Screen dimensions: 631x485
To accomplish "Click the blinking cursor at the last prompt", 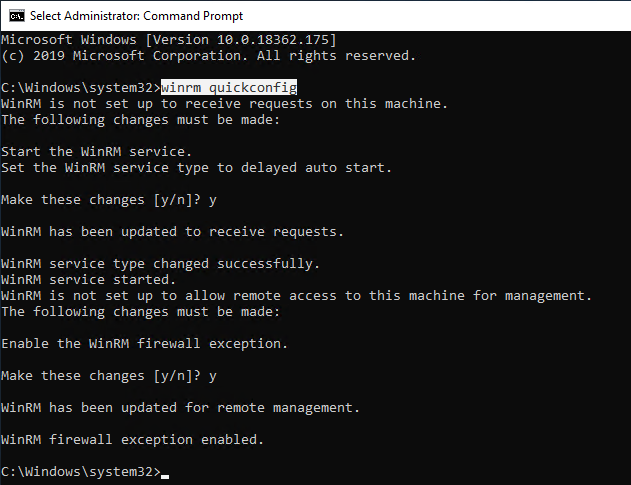I will coord(165,476).
